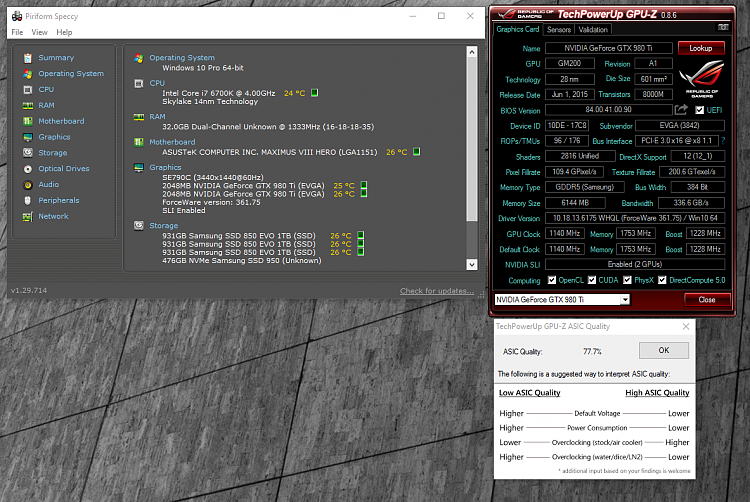The image size is (750, 502).
Task: Open the Help menu in Speccy
Action: tap(64, 32)
